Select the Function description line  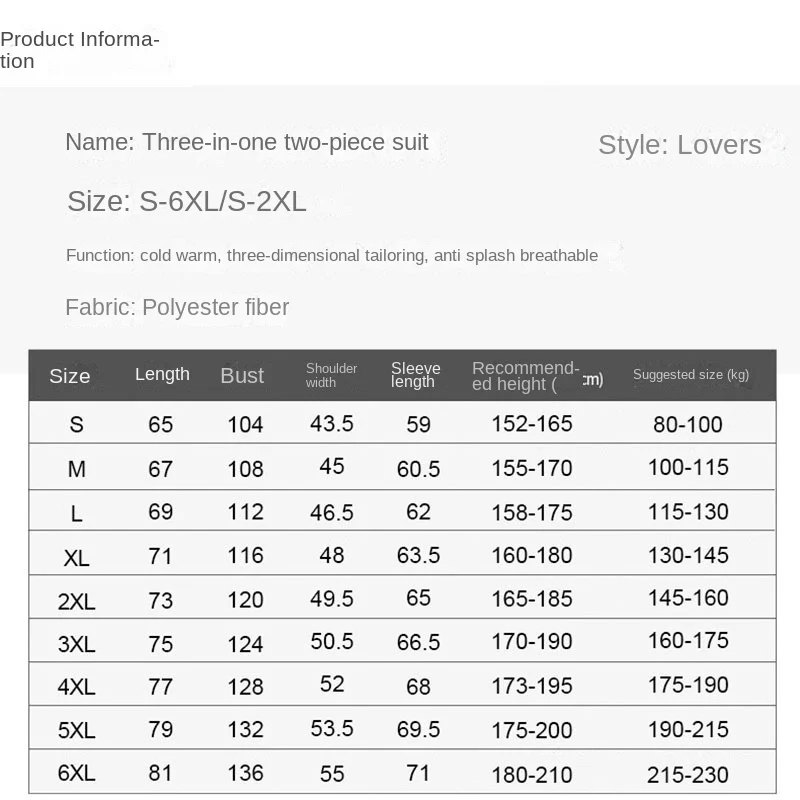coord(332,256)
